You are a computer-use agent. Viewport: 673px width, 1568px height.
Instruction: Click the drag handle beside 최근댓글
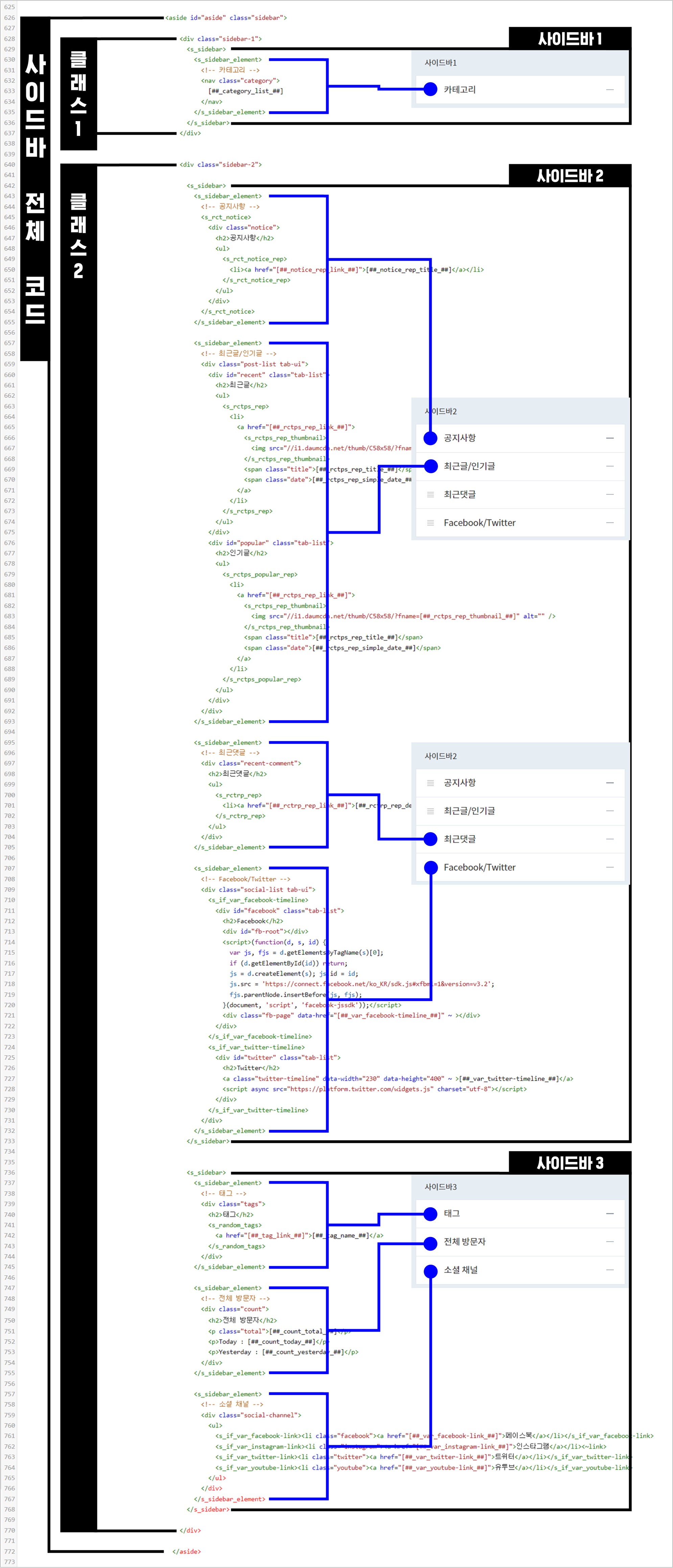click(x=430, y=494)
